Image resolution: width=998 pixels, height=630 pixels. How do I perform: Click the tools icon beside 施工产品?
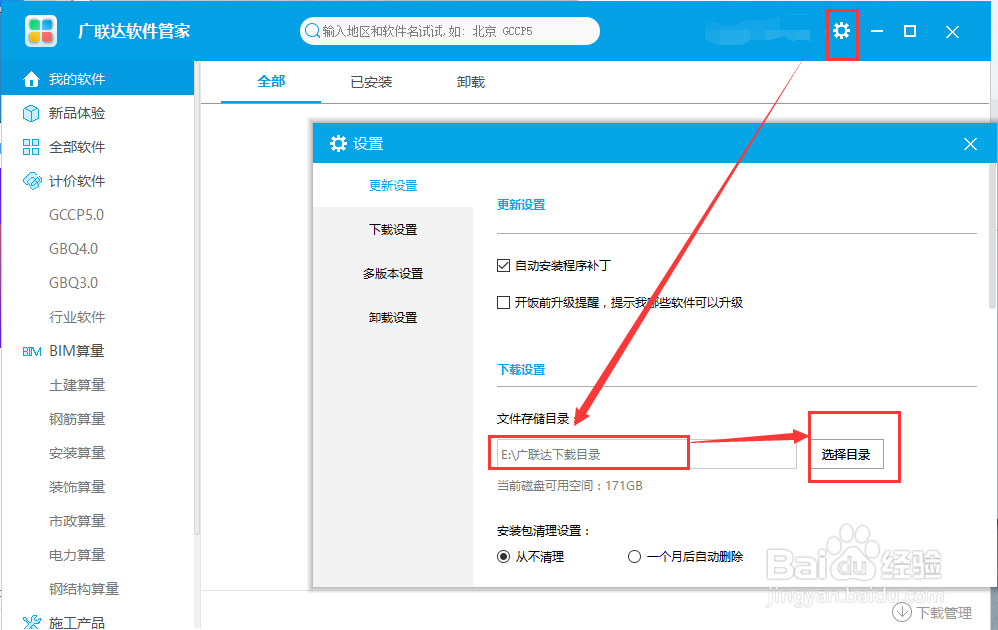point(32,622)
